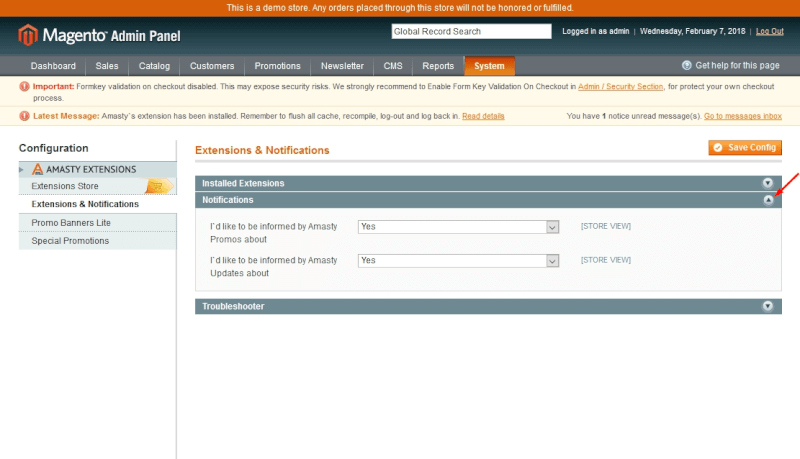Click the help question mark icon
The width and height of the screenshot is (800, 459).
[687, 65]
